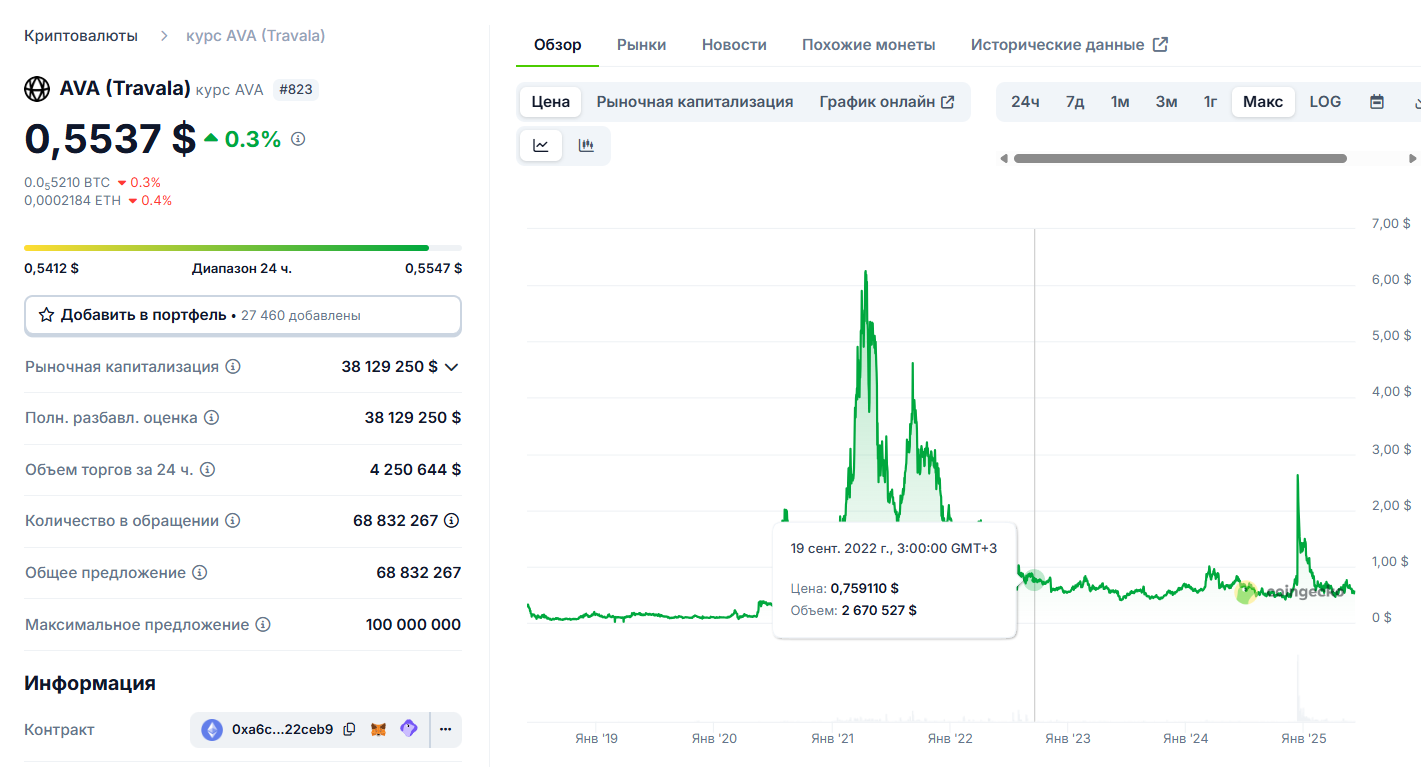1422x767 pixels.
Task: Click the info icon next to 0.3% change
Action: 298,139
